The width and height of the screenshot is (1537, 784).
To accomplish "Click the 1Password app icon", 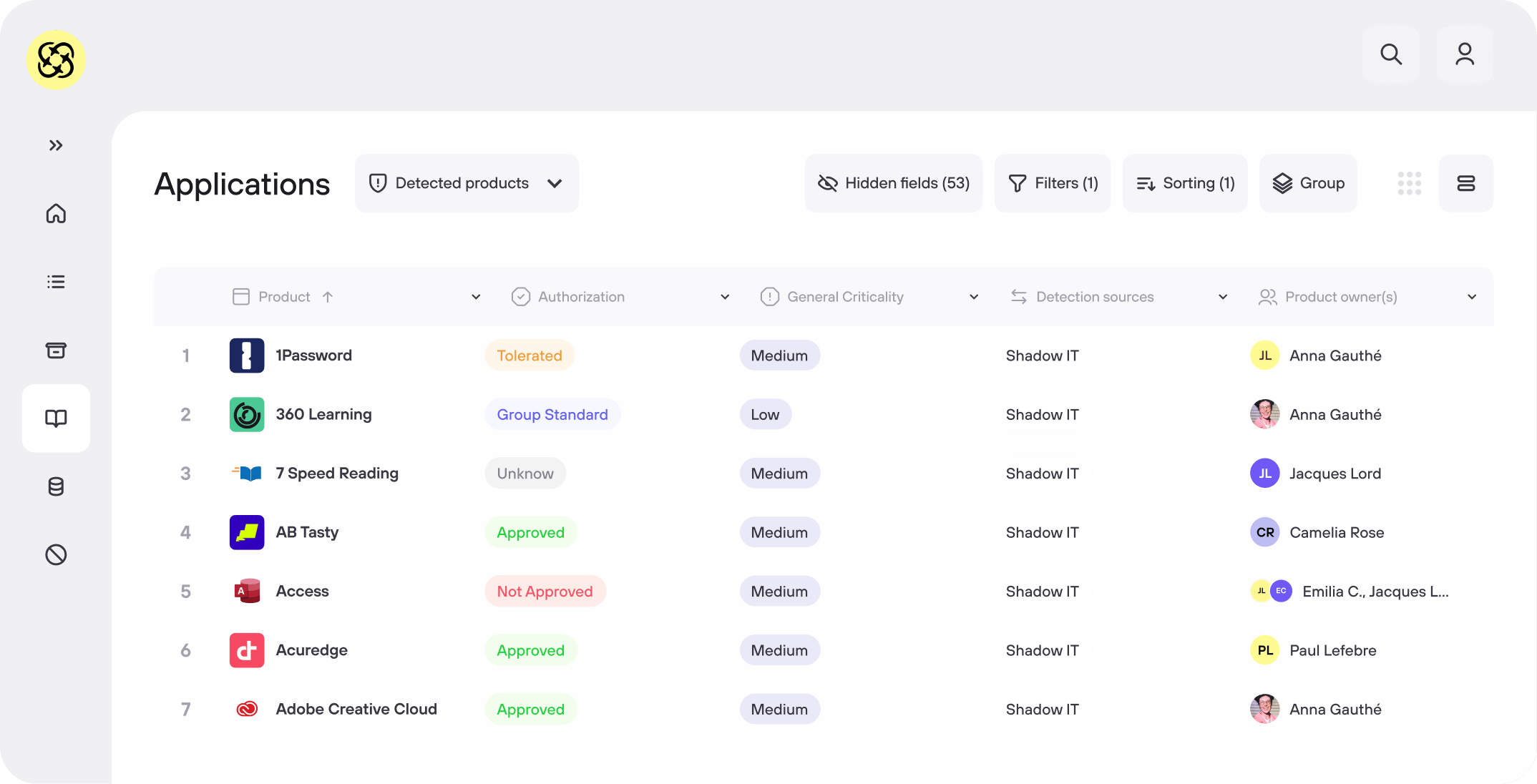I will coord(247,356).
